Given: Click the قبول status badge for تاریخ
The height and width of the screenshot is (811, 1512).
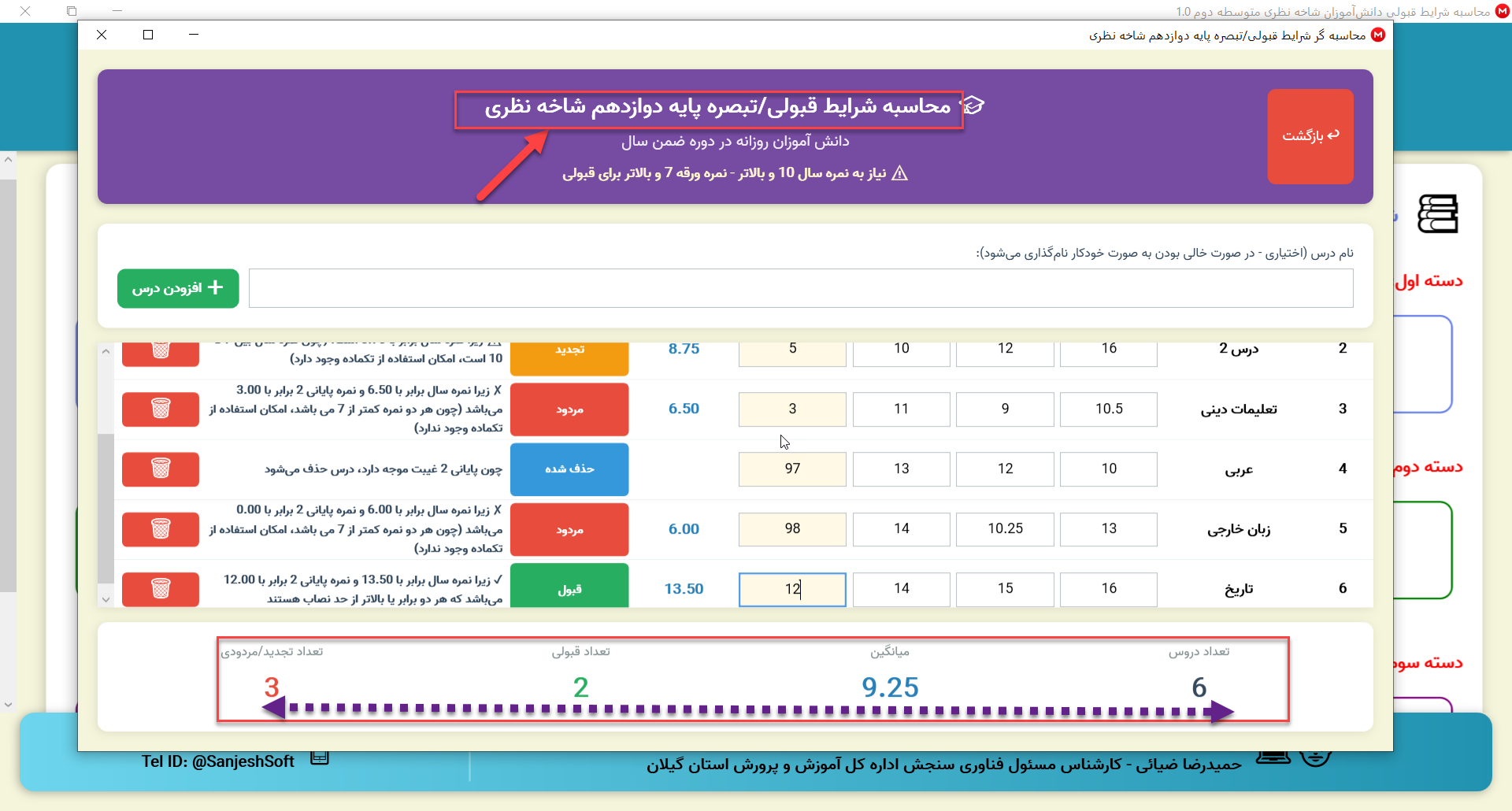Looking at the screenshot, I should 569,588.
